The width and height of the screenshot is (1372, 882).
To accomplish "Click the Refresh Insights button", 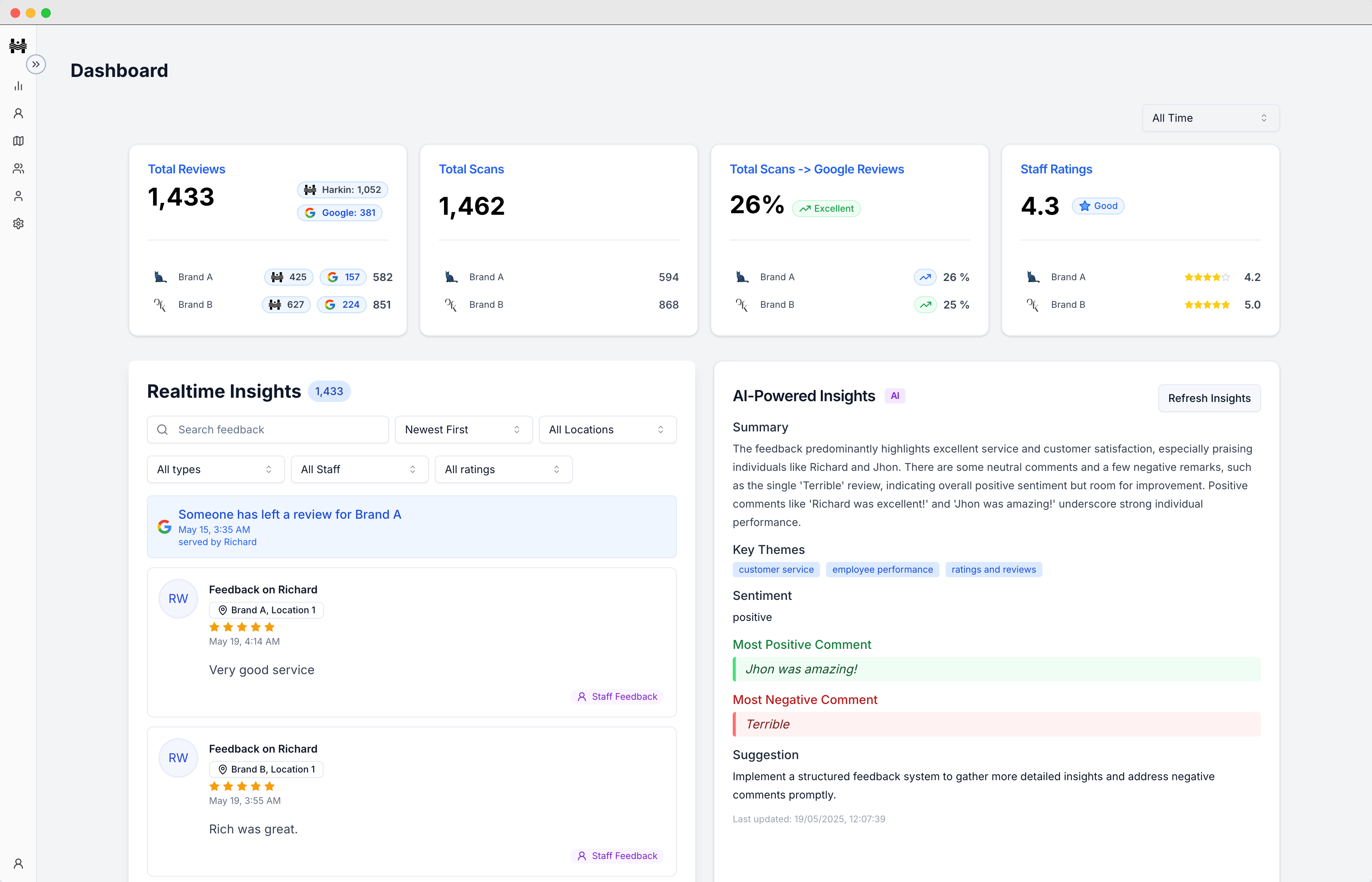I will pos(1209,398).
